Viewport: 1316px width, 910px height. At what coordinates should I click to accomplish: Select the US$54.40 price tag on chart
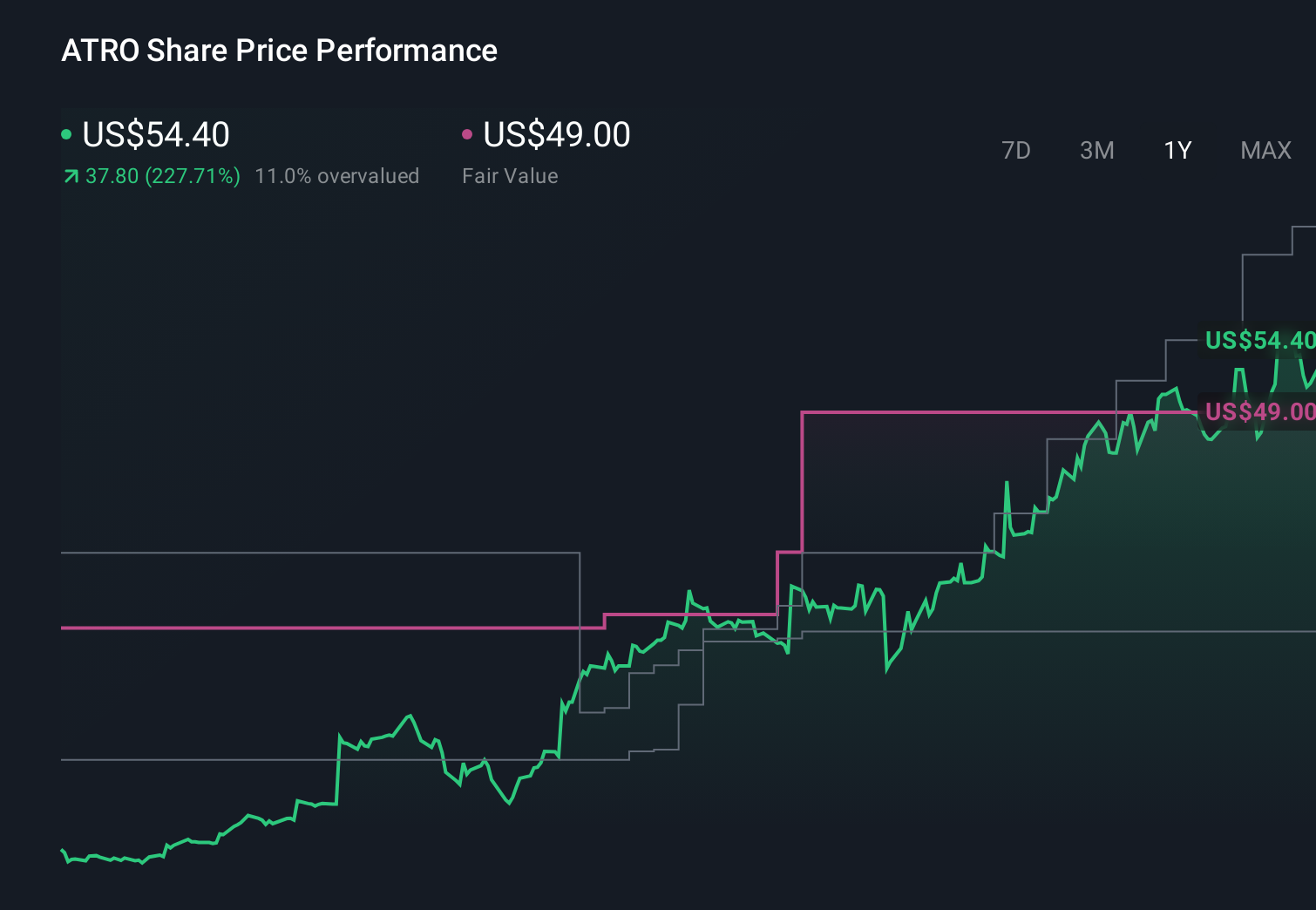point(1260,341)
